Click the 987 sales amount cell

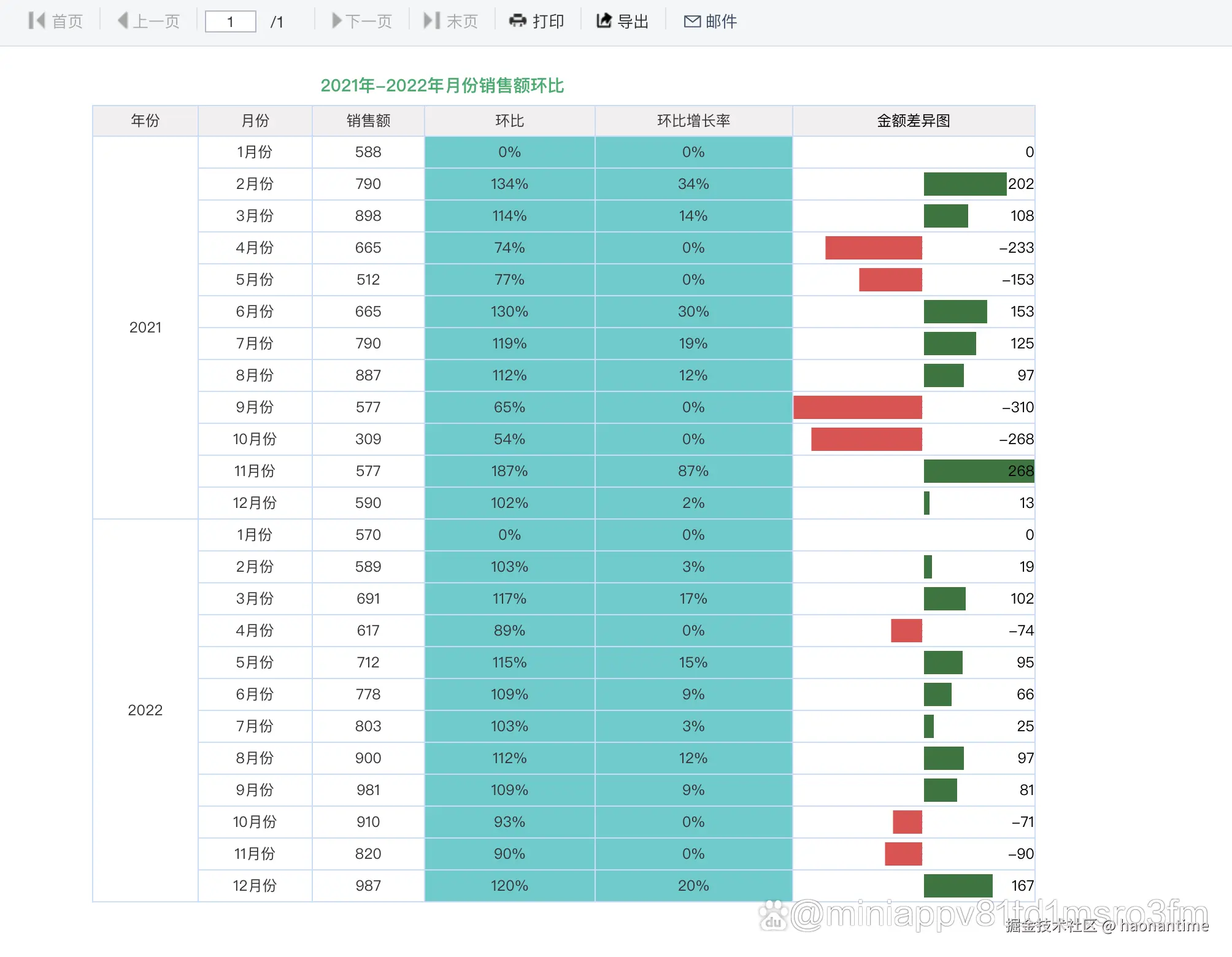point(368,886)
